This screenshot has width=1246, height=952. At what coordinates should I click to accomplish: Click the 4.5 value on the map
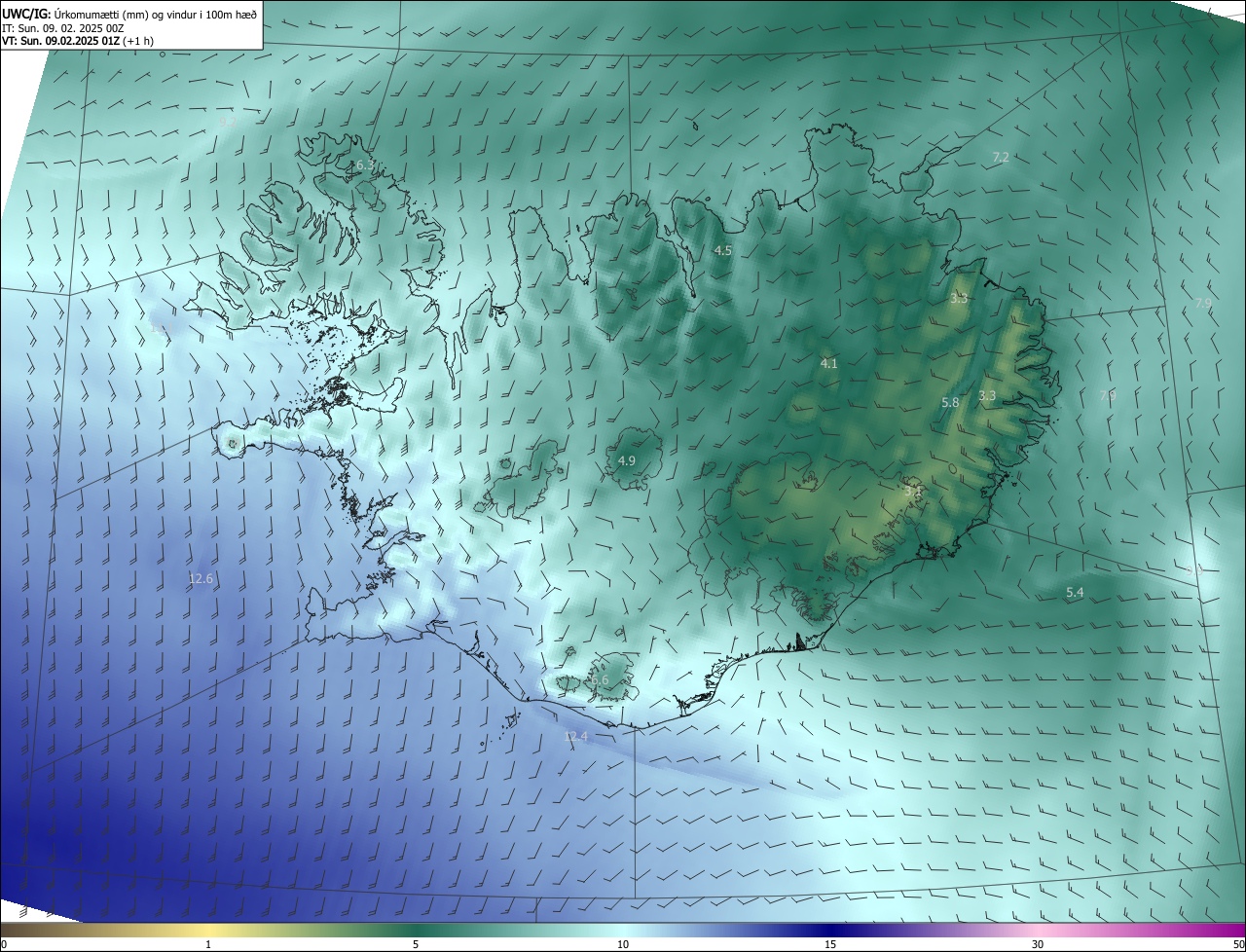pyautogui.click(x=722, y=250)
